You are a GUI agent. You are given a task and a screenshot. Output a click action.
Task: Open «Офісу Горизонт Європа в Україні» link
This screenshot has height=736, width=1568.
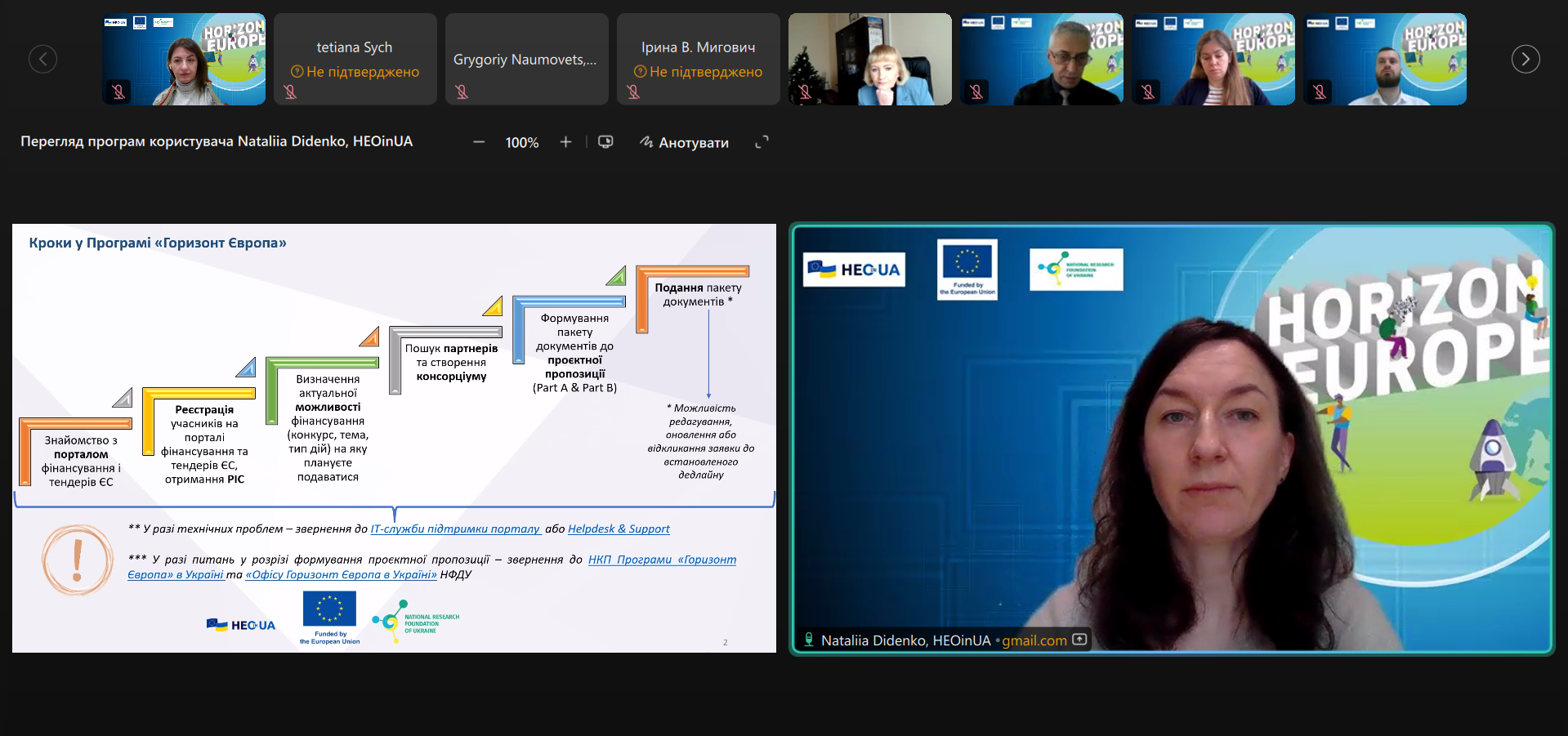[x=341, y=574]
